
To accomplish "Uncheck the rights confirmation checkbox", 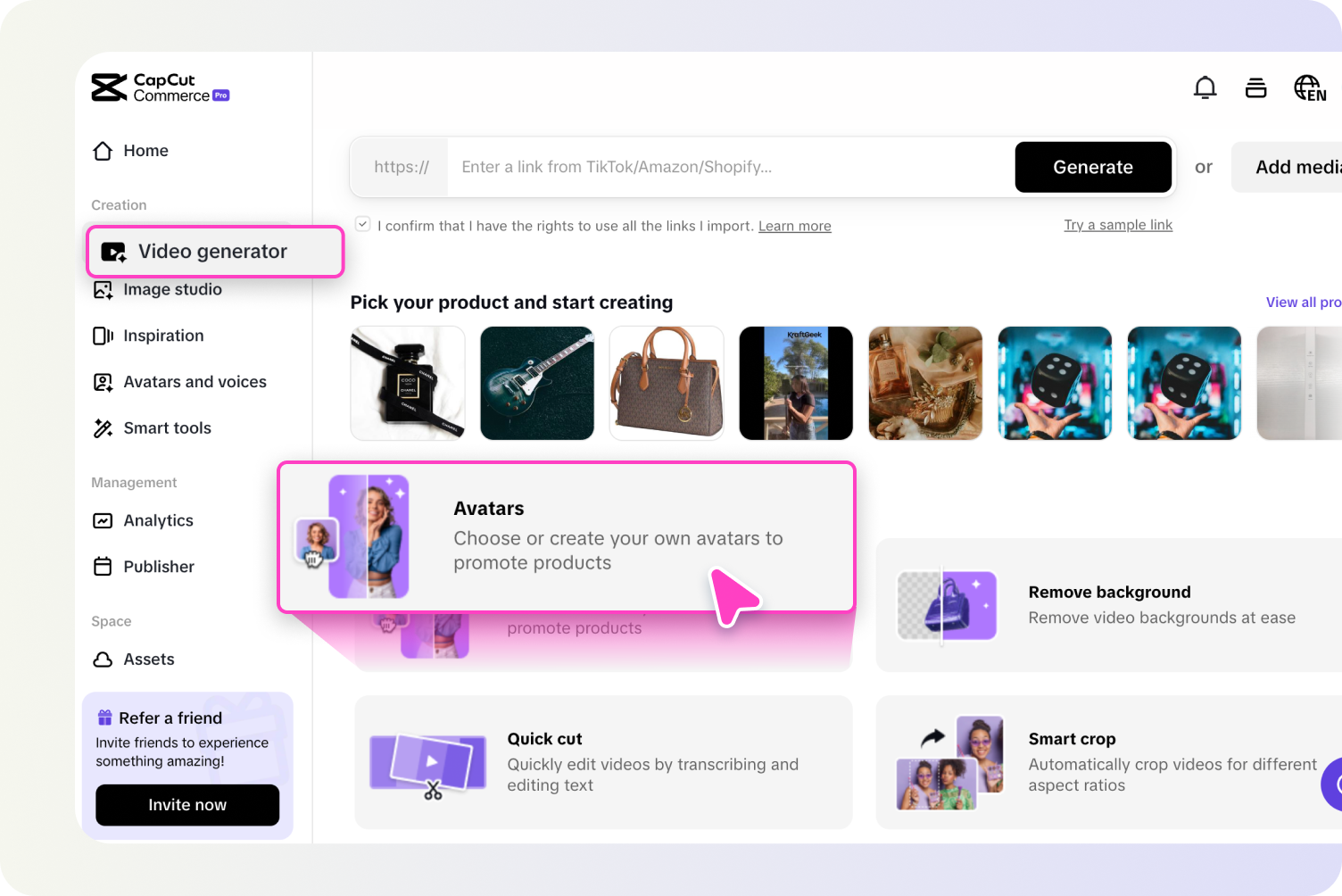I will coord(362,223).
